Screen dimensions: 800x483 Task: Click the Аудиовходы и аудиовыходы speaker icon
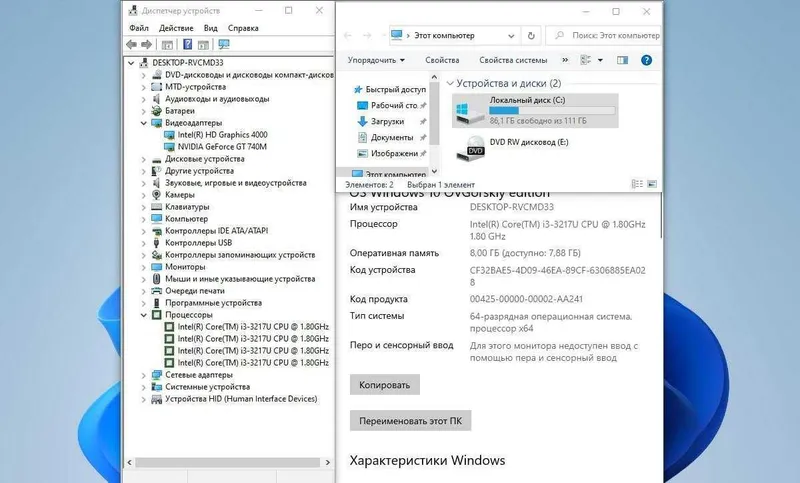tap(157, 99)
